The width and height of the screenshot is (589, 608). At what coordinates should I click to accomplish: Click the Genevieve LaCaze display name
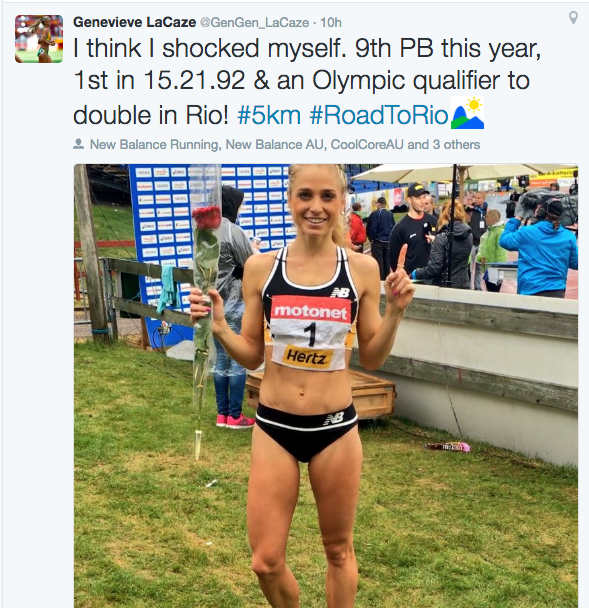134,22
